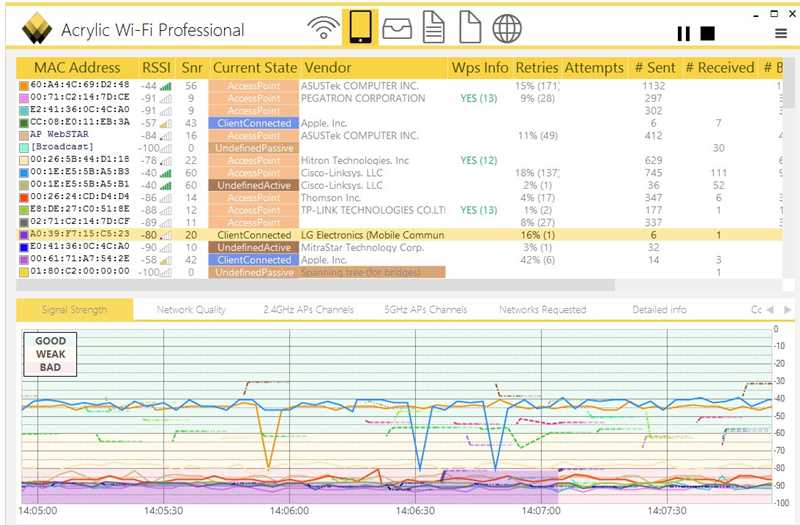
Task: Click the blank page icon
Action: (x=470, y=28)
